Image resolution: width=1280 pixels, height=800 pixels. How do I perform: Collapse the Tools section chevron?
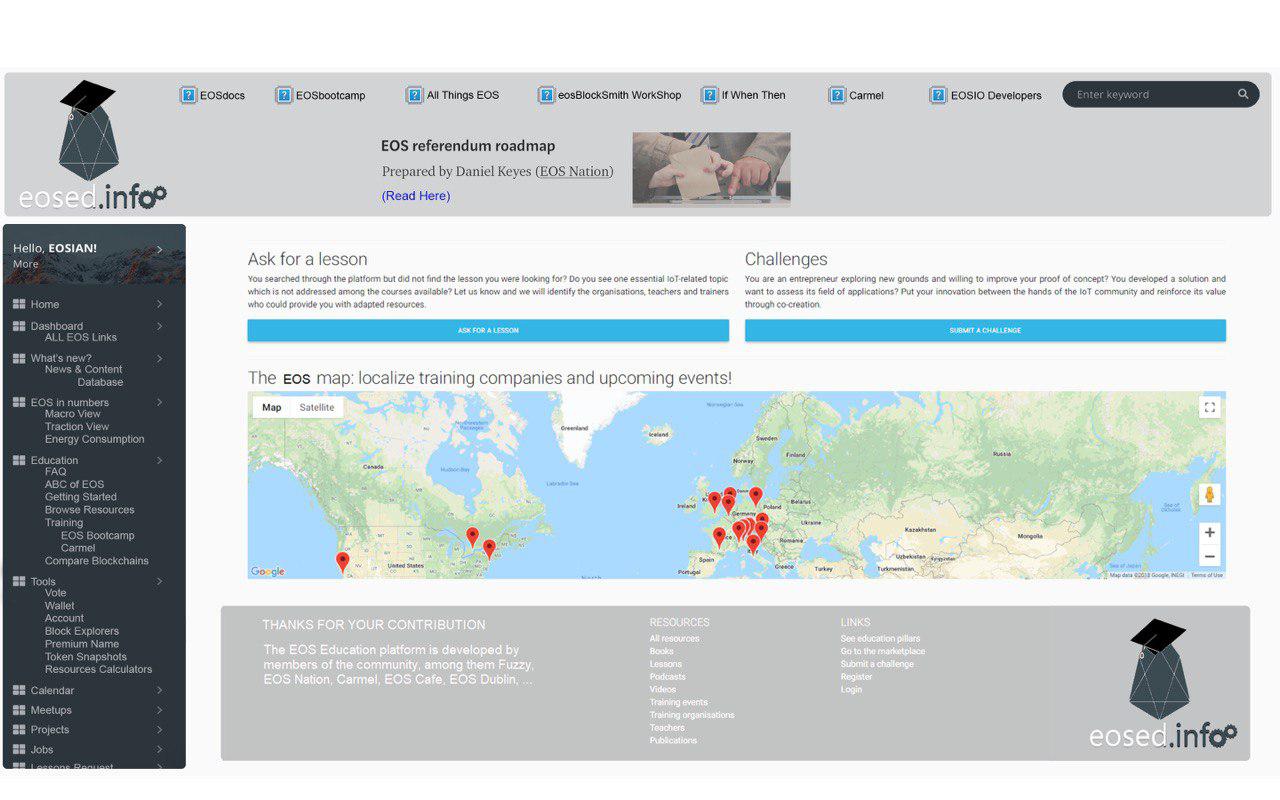click(x=160, y=581)
